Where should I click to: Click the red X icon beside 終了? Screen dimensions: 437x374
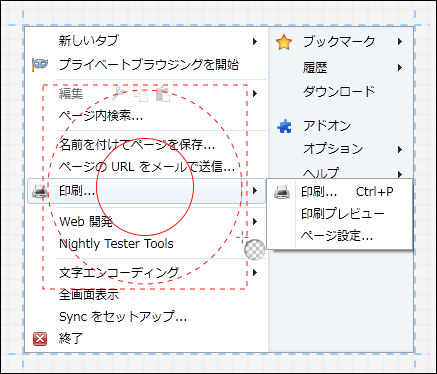coord(40,339)
